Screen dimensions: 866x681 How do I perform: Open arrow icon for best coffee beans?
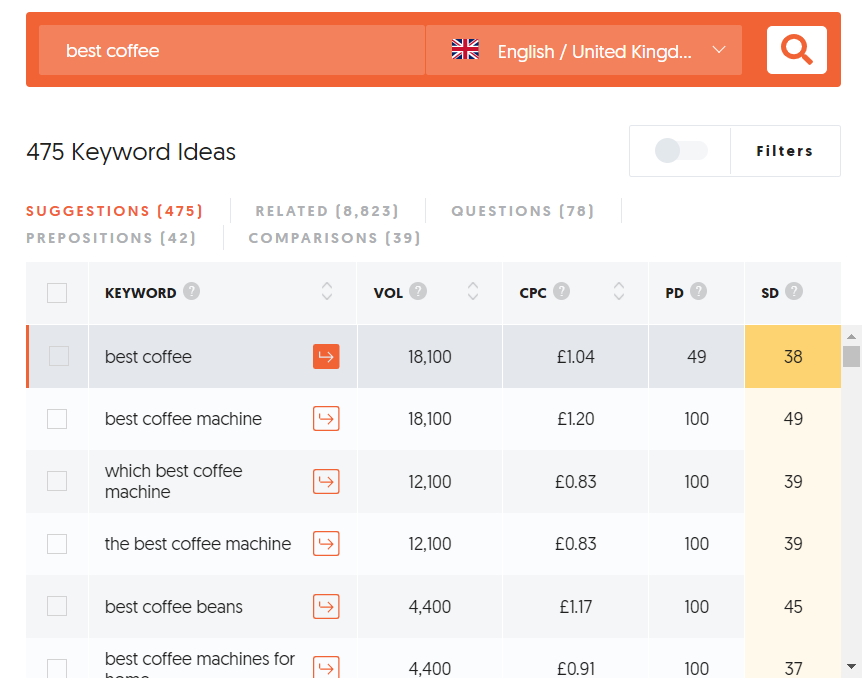click(x=326, y=607)
